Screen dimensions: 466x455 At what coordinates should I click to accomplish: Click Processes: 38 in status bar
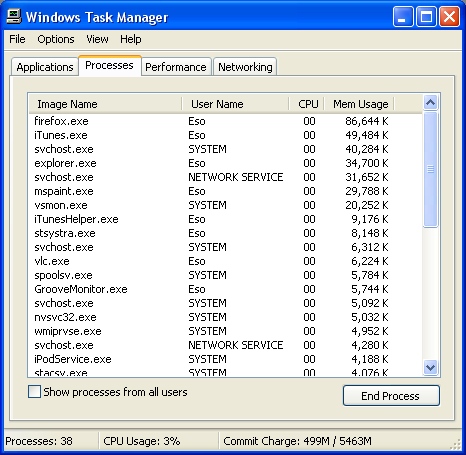click(x=39, y=441)
